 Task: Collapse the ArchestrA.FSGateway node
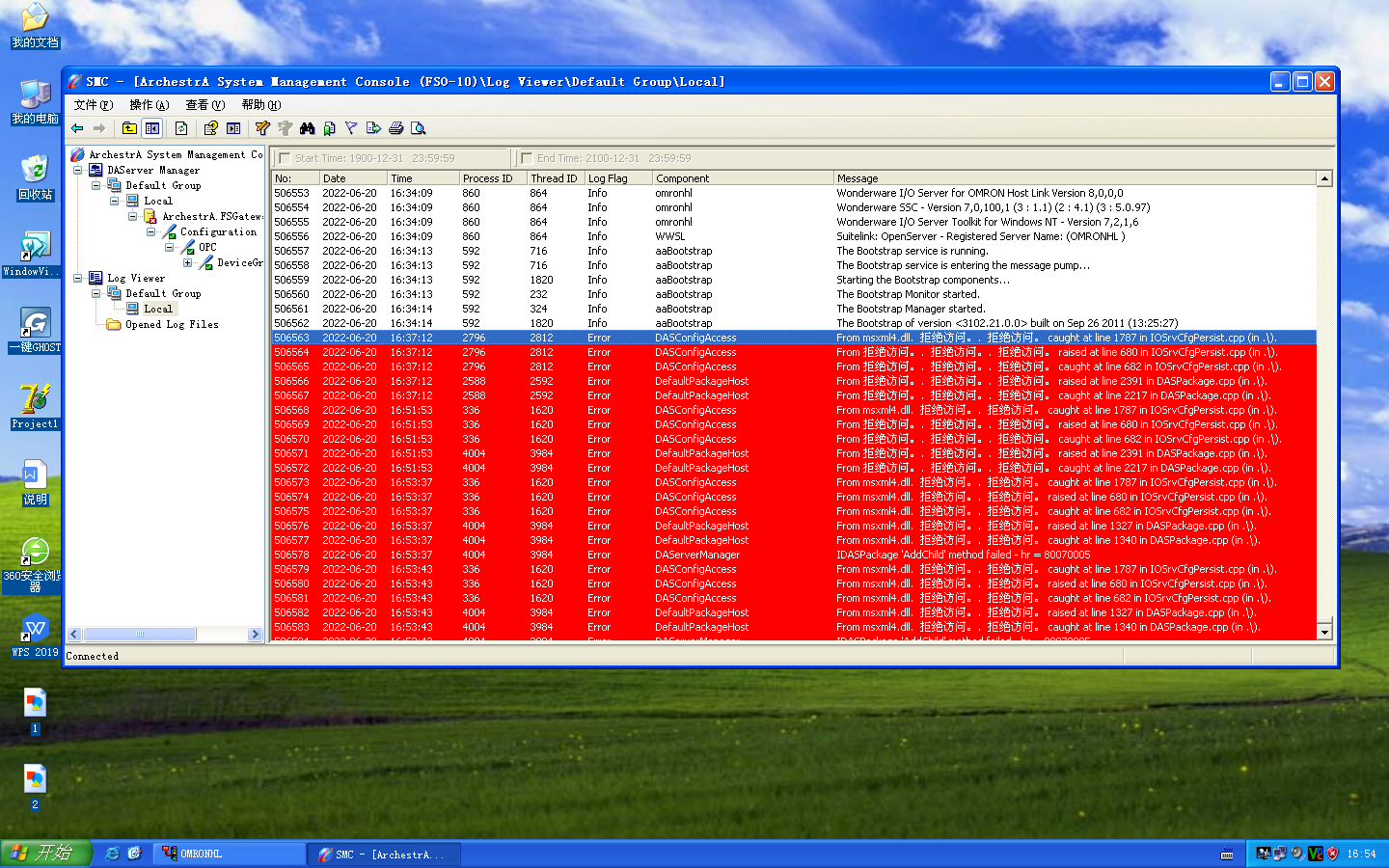[133, 216]
